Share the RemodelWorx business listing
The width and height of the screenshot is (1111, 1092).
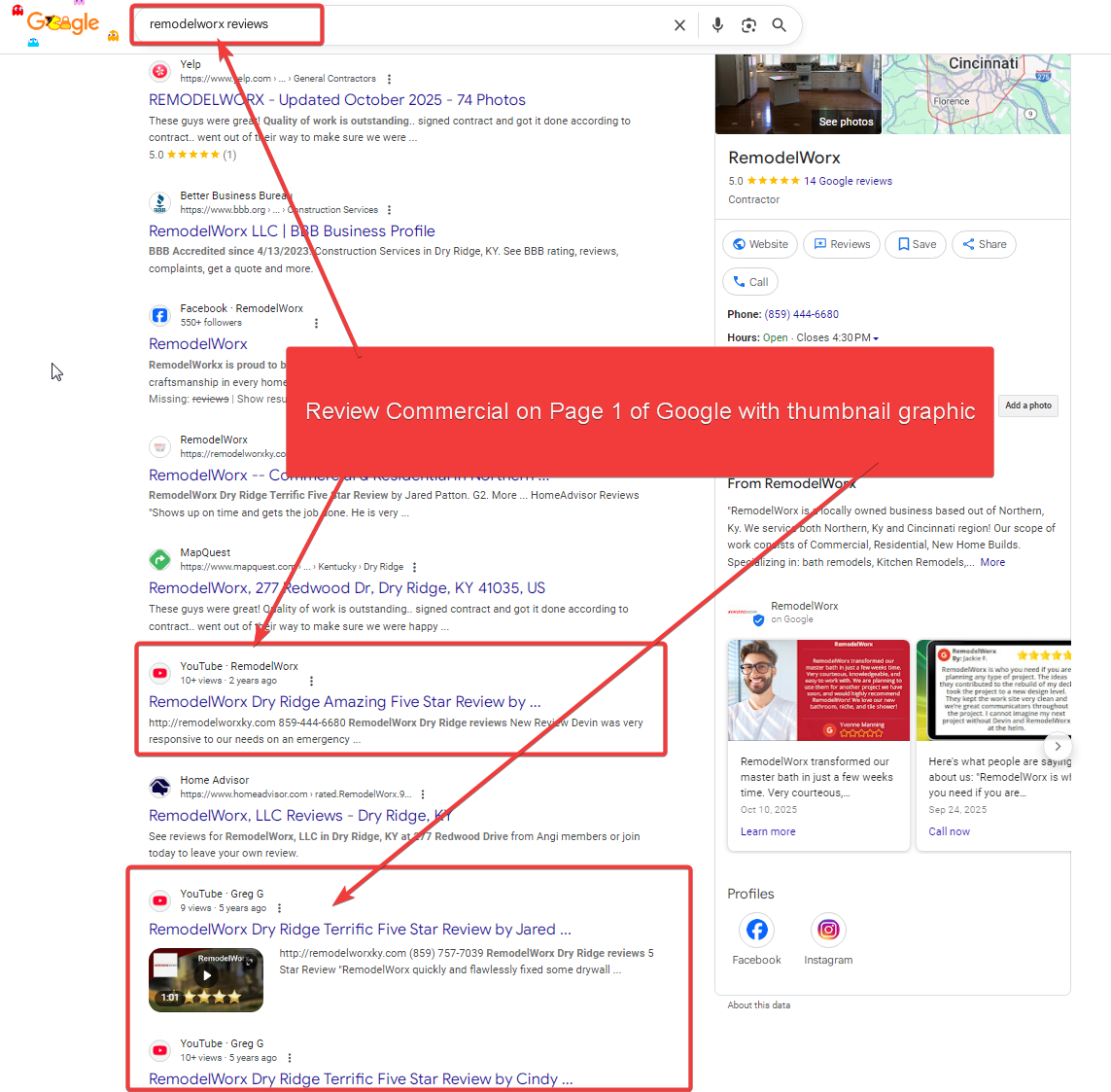tap(985, 244)
